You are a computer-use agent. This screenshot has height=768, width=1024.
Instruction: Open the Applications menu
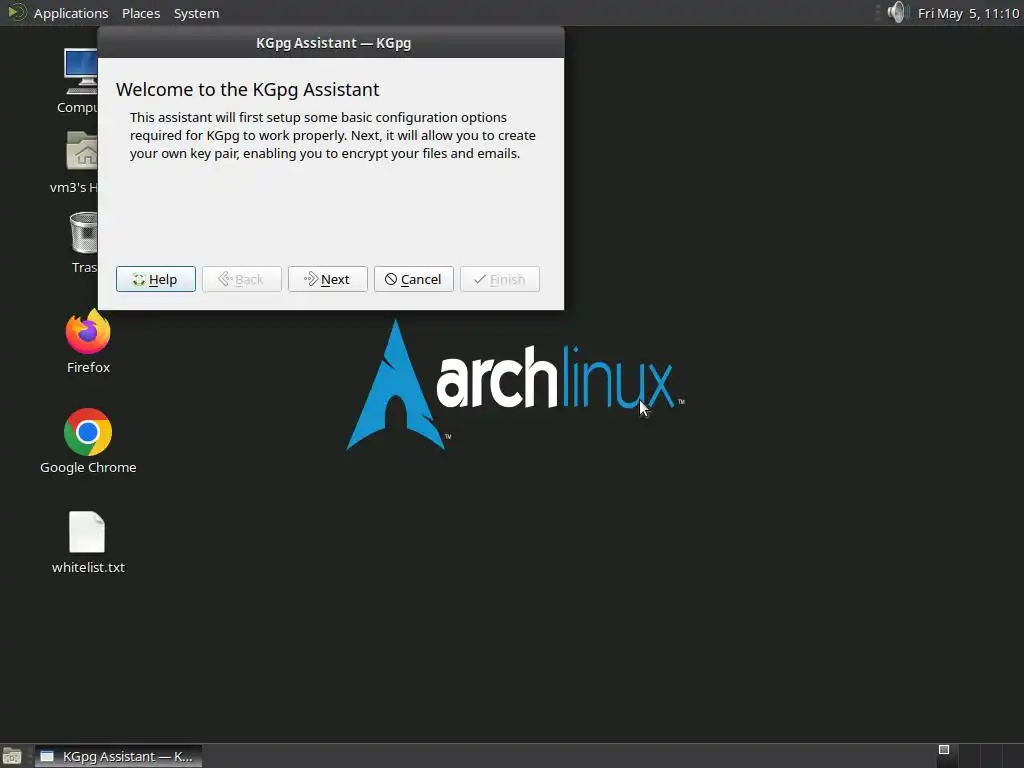[x=71, y=13]
